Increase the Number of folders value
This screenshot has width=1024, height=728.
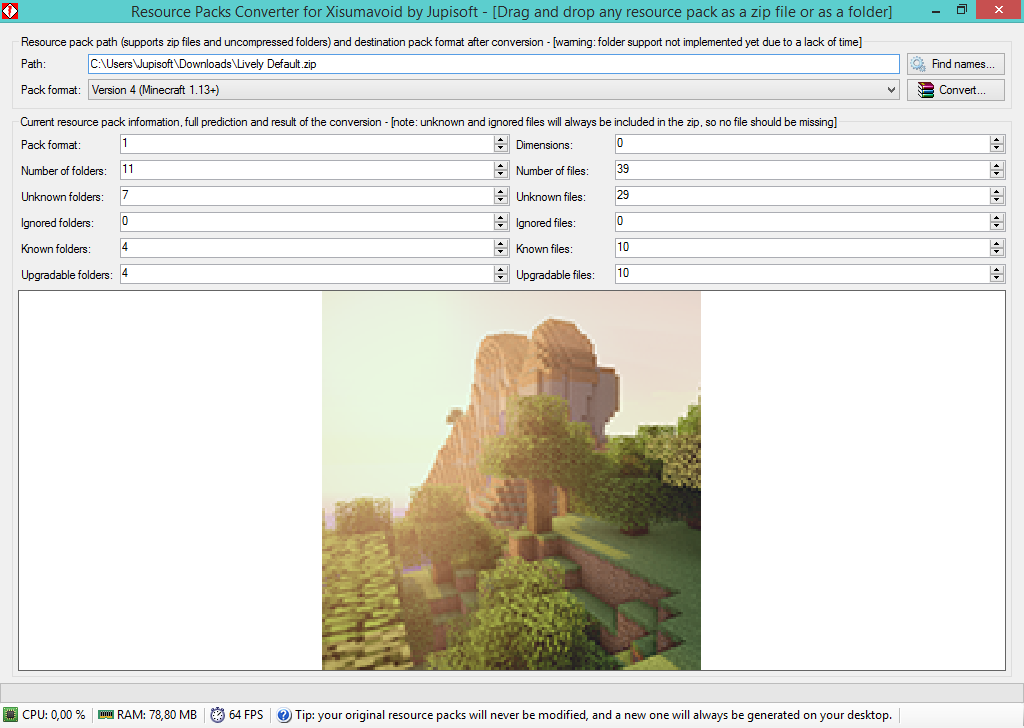coord(501,166)
